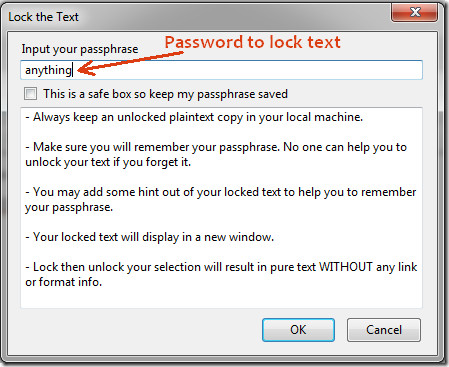Click the 'You may add some hint' line
This screenshot has width=449, height=367.
tap(221, 192)
